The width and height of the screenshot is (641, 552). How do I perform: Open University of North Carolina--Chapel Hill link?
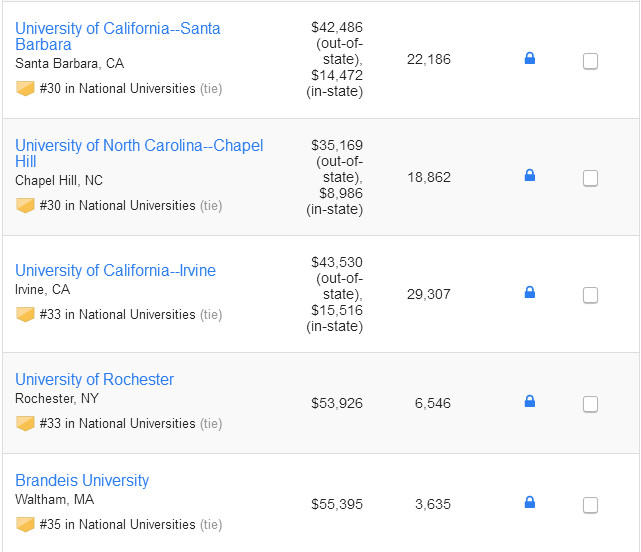click(x=138, y=153)
